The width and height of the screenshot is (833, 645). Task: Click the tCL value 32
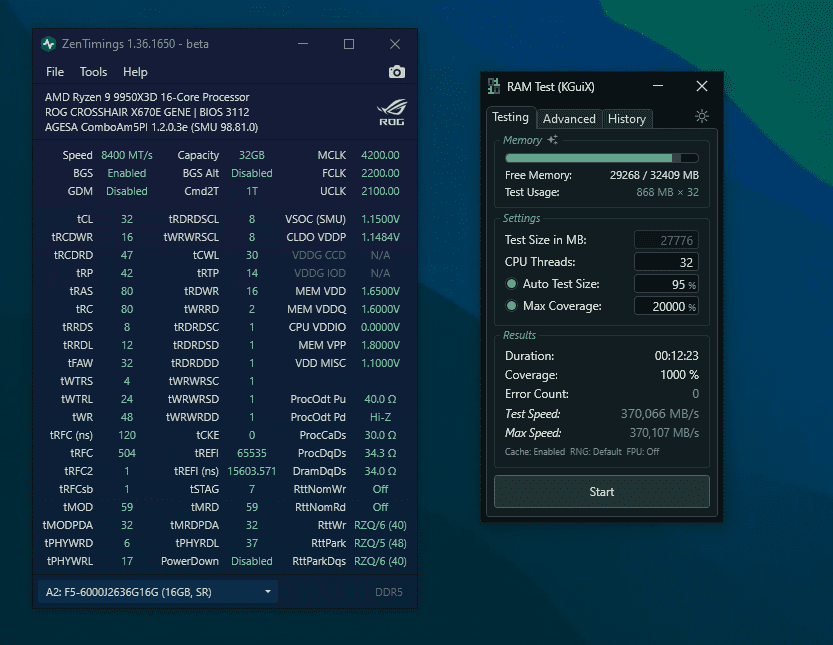127,219
